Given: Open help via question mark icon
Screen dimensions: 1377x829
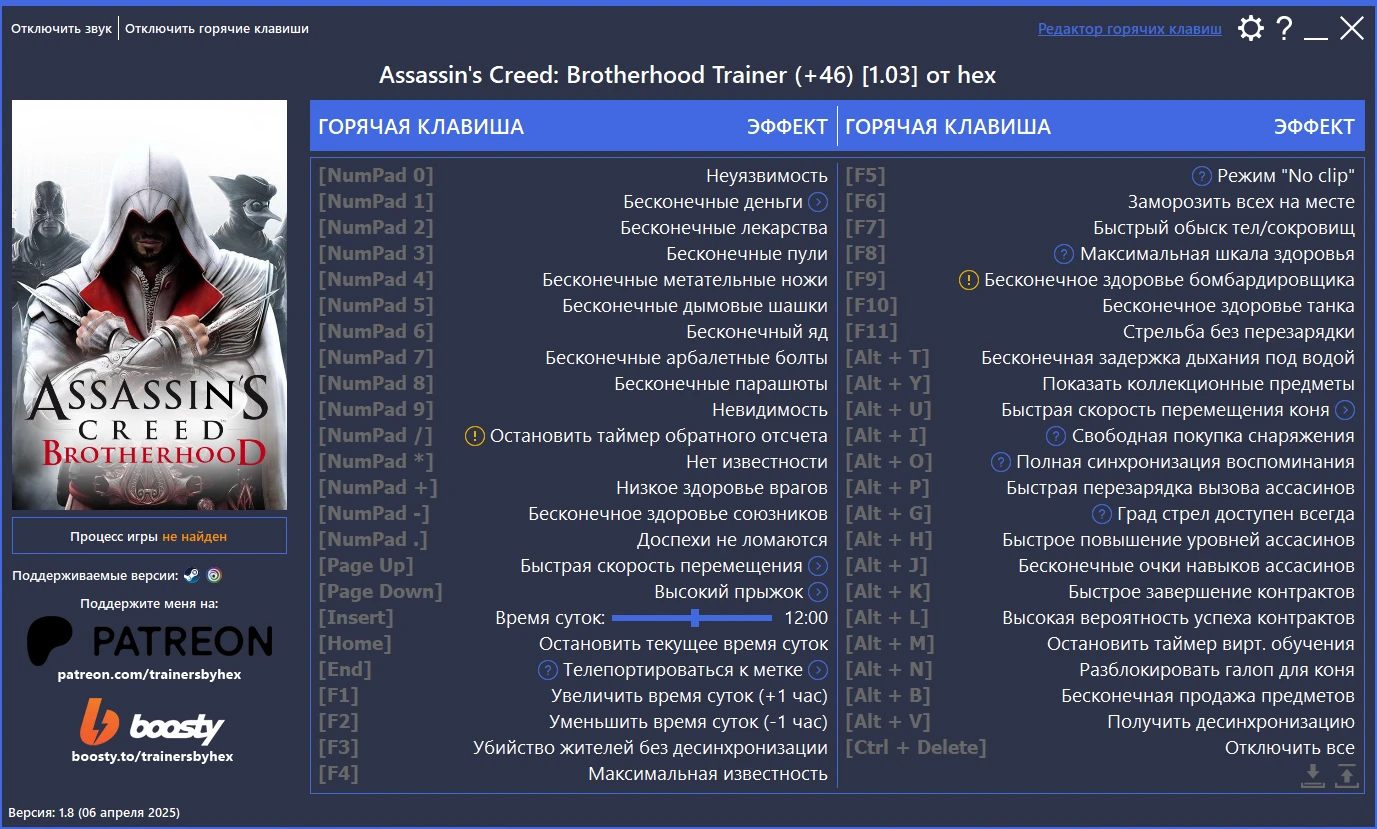Looking at the screenshot, I should [x=1285, y=28].
